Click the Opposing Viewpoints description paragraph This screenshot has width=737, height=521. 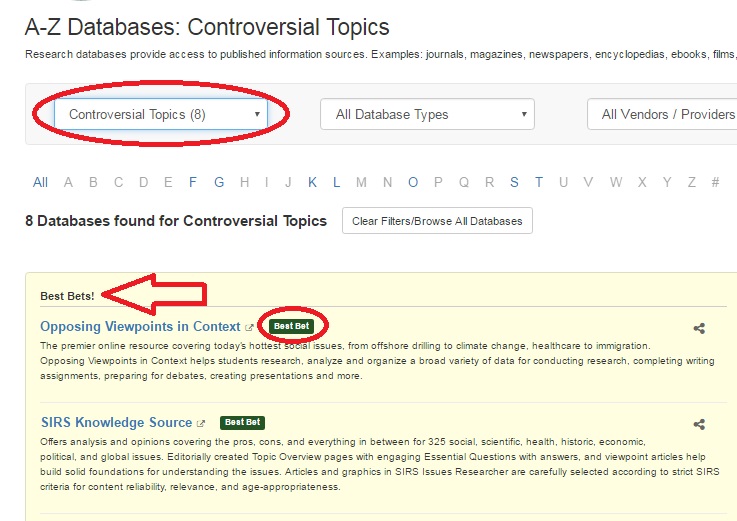tap(377, 361)
